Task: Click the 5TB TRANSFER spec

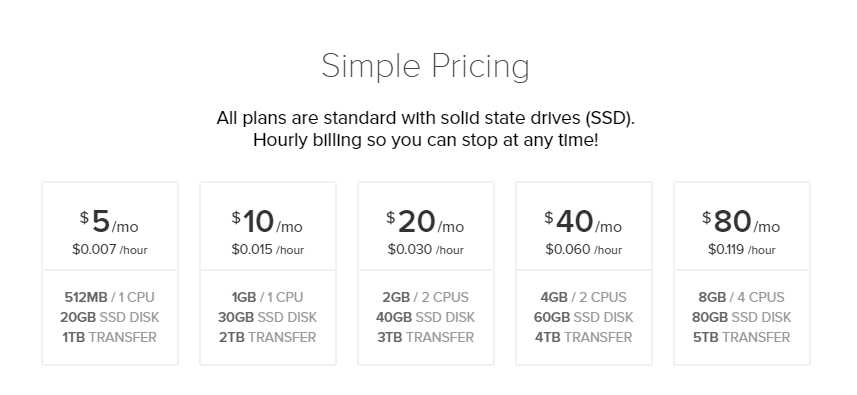Action: coord(742,338)
